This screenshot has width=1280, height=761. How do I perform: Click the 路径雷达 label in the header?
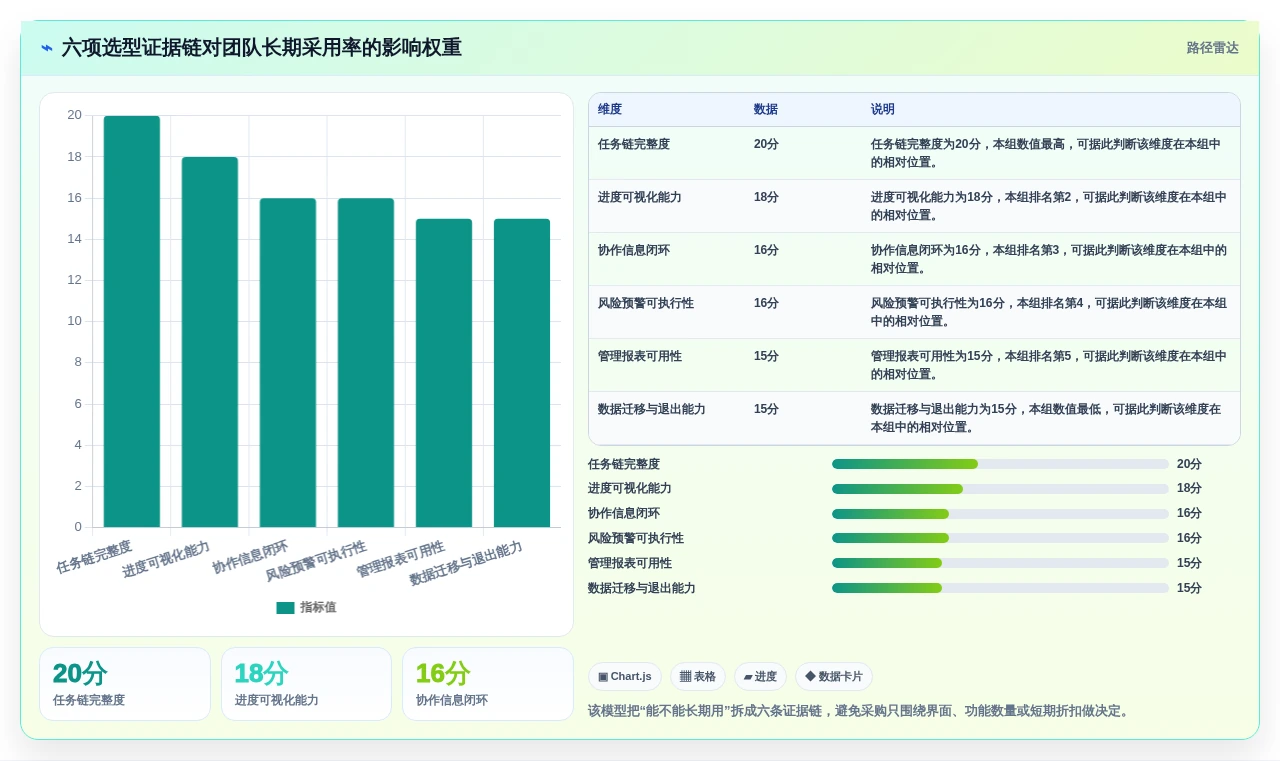pos(1212,48)
